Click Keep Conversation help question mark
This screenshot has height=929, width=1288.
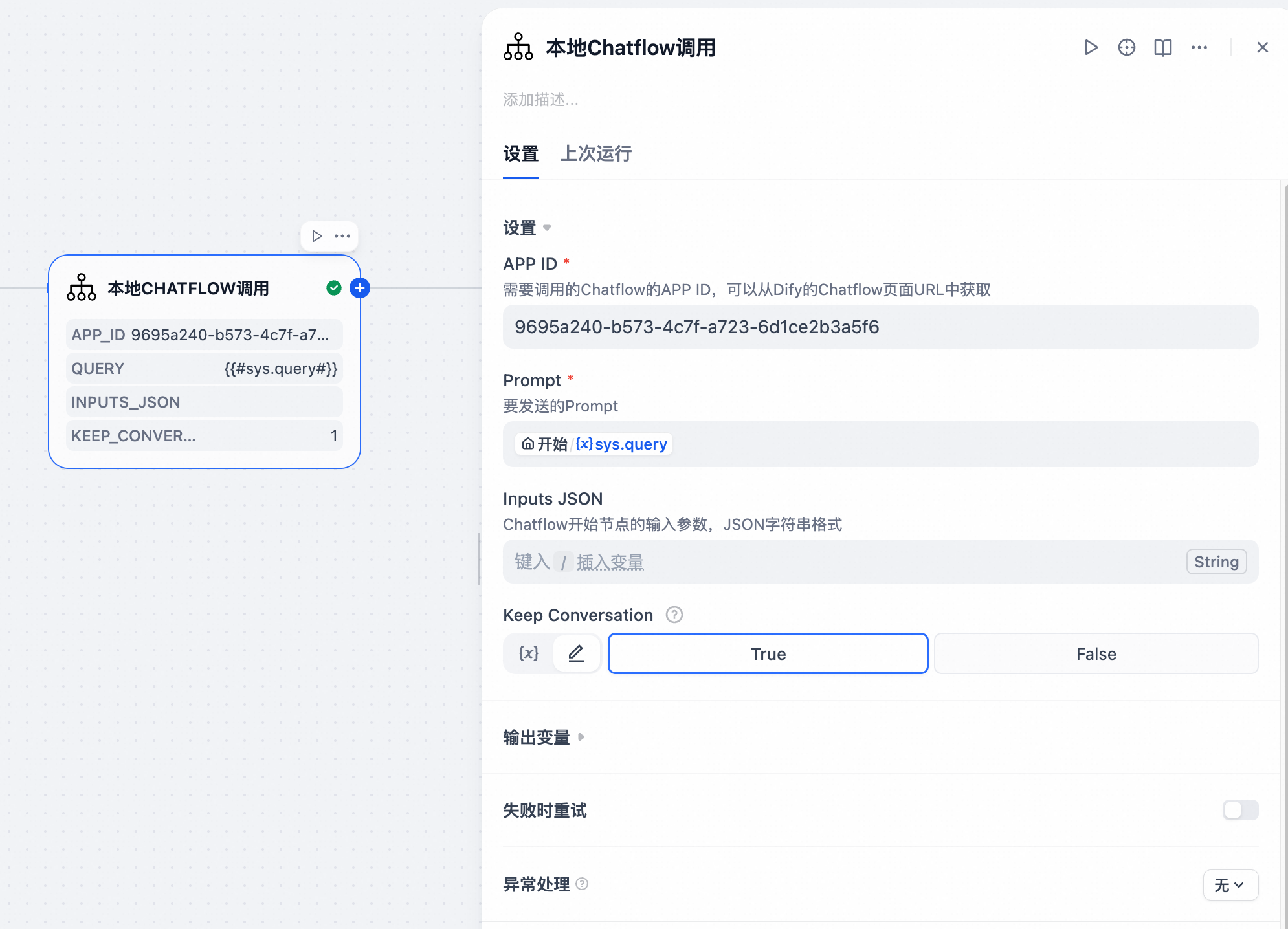point(674,615)
